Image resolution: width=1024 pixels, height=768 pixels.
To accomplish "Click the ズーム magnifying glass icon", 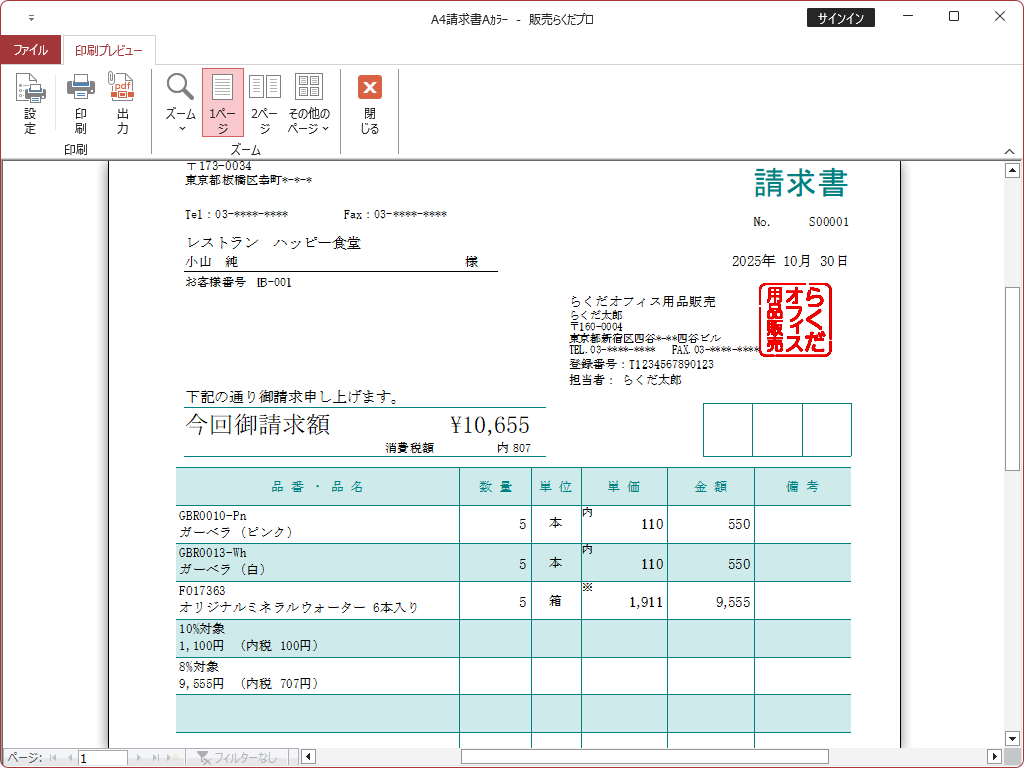I will click(x=180, y=88).
